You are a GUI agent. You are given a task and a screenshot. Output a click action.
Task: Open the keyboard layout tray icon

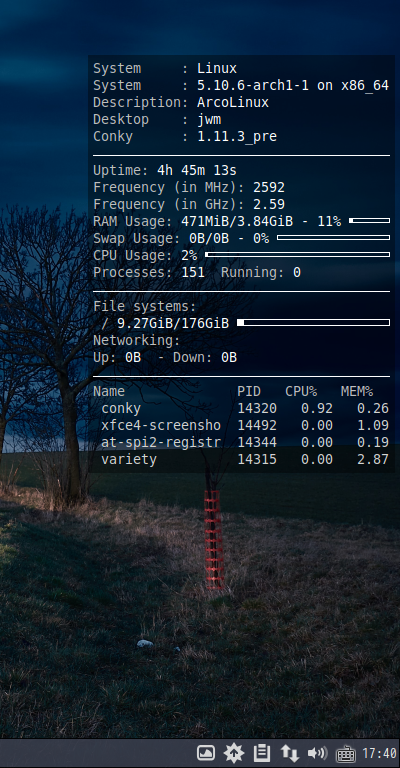click(346, 754)
